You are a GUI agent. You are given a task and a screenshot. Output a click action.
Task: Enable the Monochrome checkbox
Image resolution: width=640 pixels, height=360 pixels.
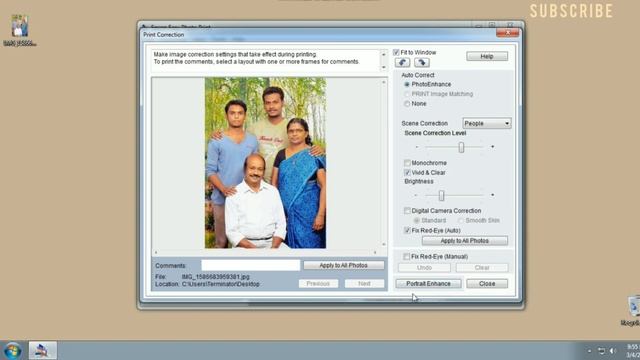pyautogui.click(x=407, y=163)
